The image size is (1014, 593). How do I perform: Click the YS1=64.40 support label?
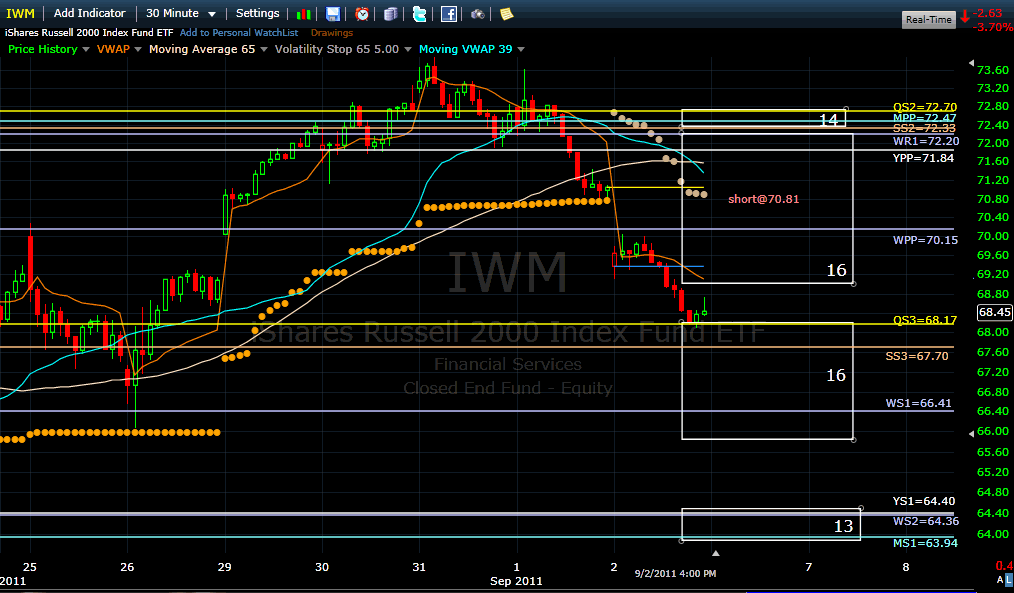coord(923,501)
